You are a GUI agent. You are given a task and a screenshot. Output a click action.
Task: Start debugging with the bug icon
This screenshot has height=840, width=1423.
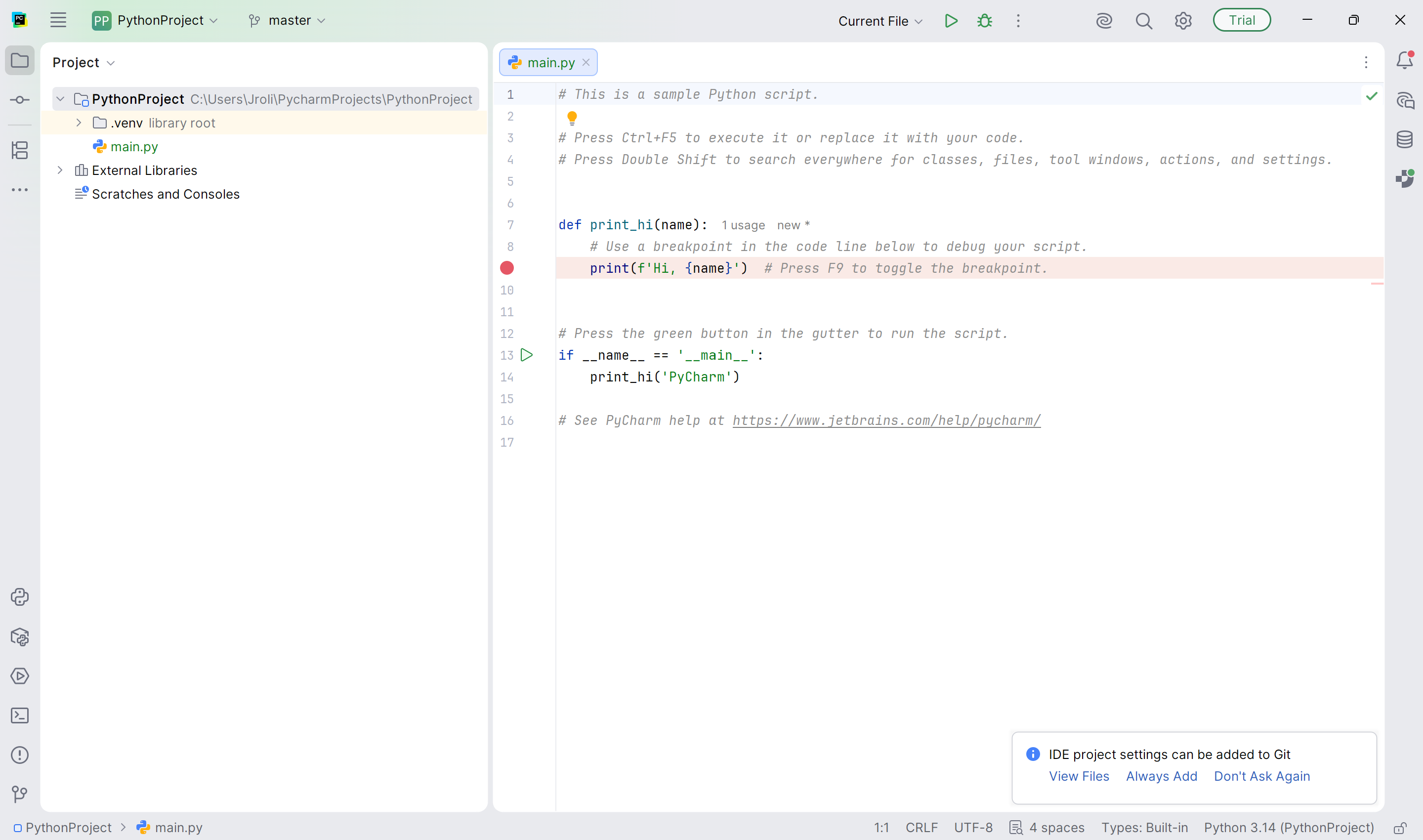click(x=984, y=21)
